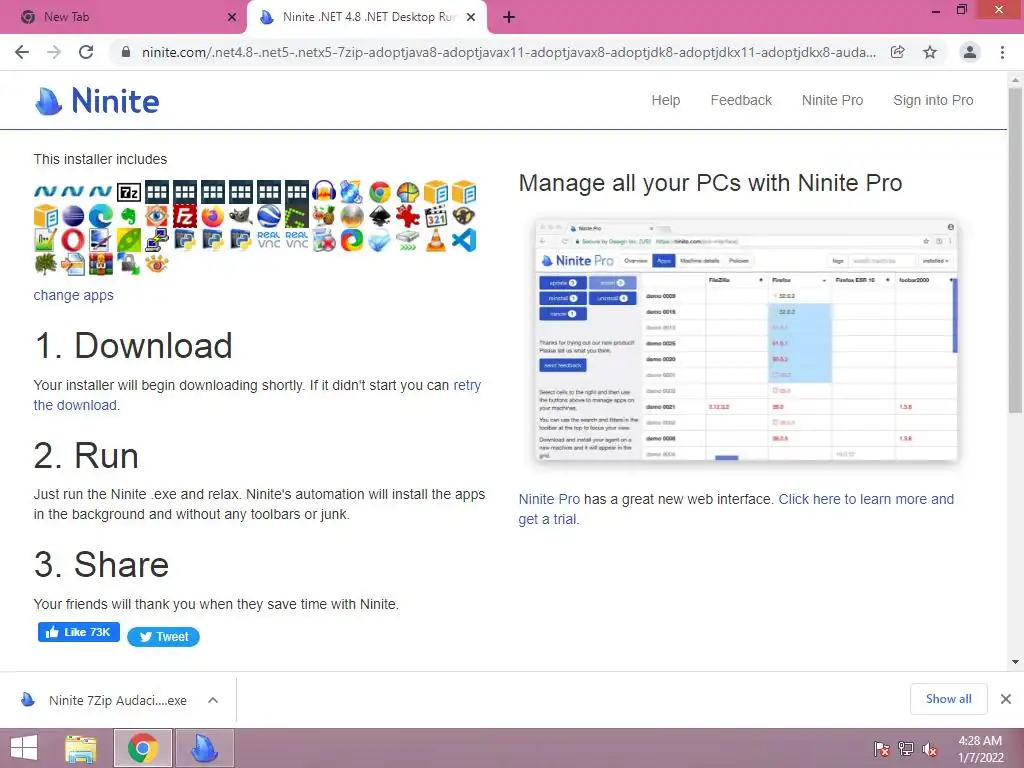Click the Facebook Like 73K button
The image size is (1024, 768).
78,632
